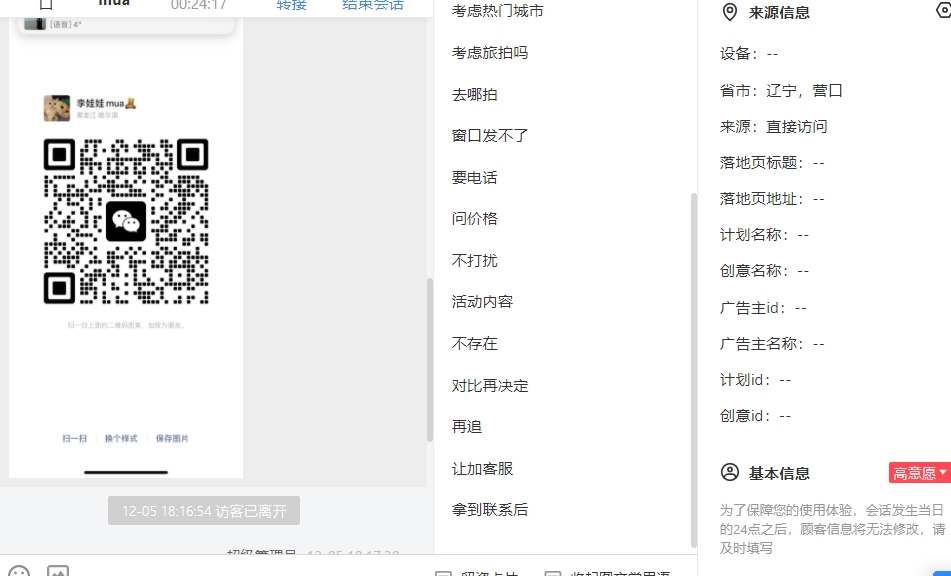Viewport: 951px width, 576px height.
Task: Click the 设备 row
Action: 748,54
